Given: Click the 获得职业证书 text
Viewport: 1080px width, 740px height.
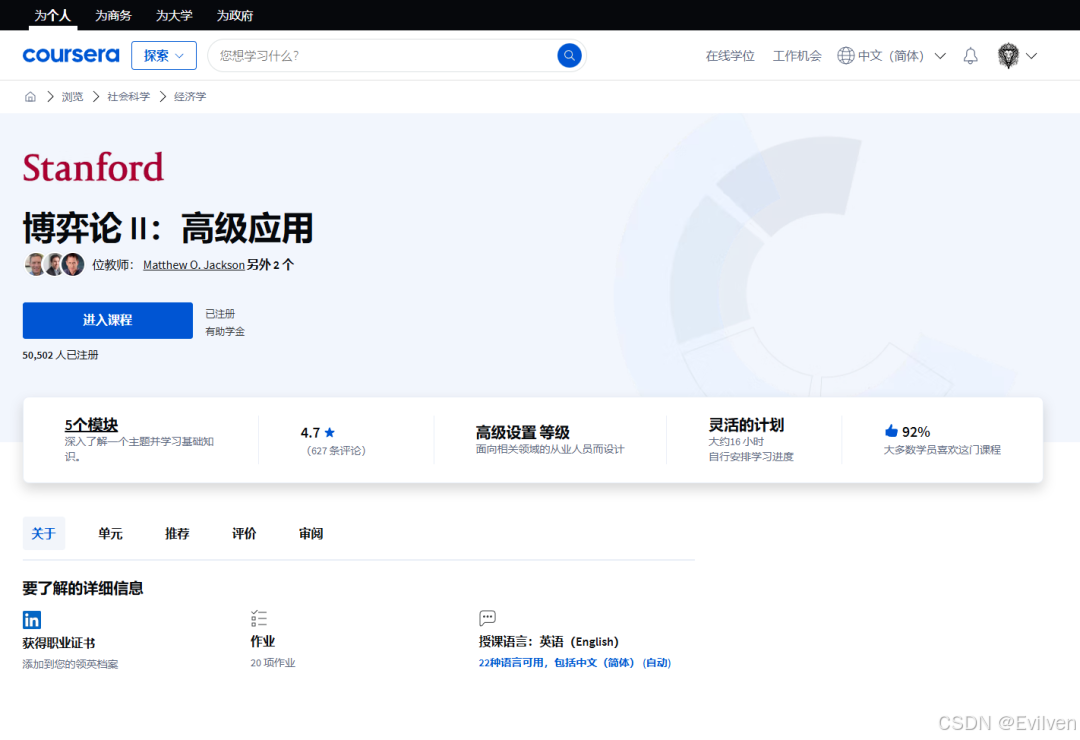Looking at the screenshot, I should tap(59, 643).
